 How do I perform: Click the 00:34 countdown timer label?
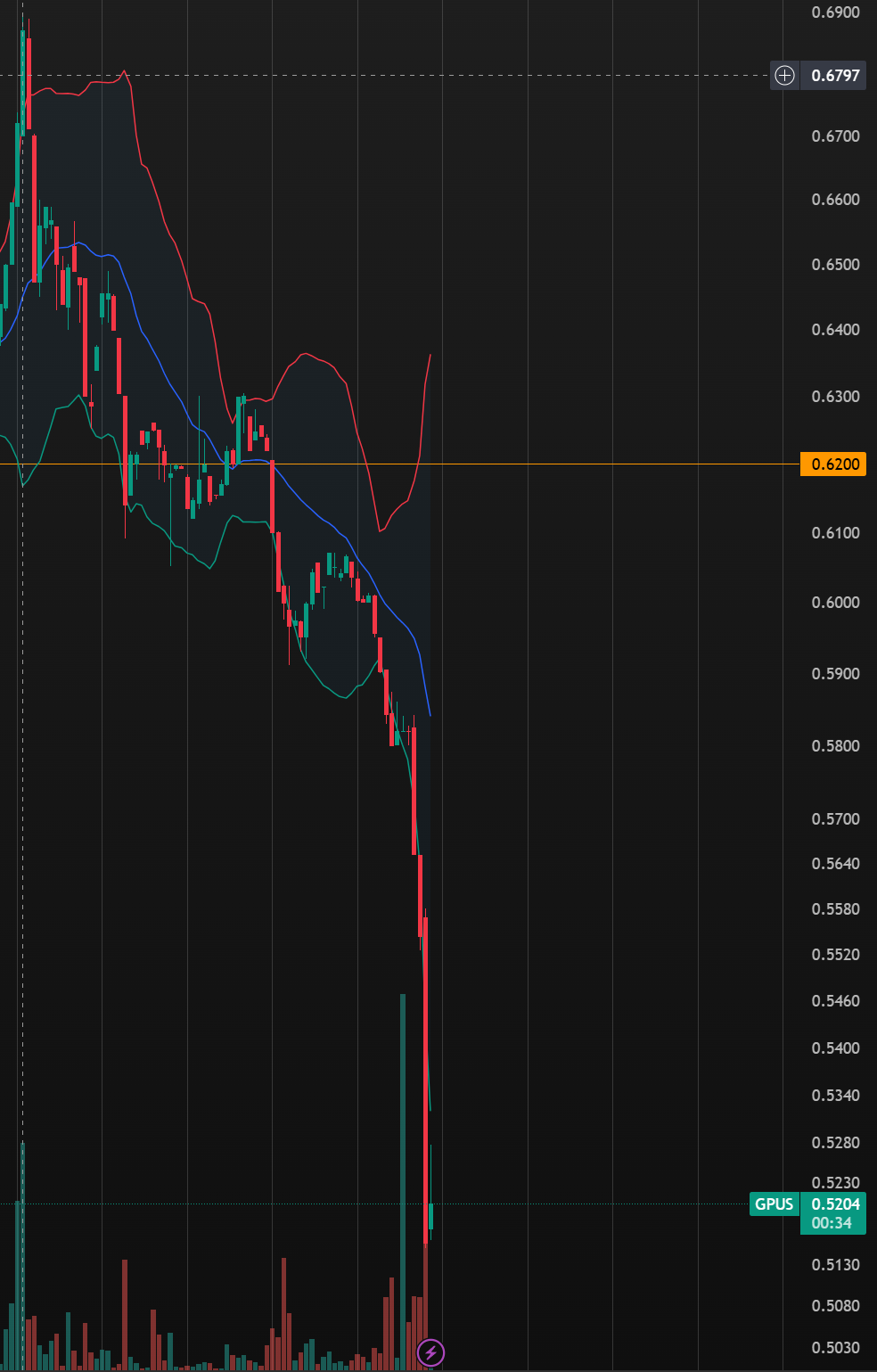832,1223
